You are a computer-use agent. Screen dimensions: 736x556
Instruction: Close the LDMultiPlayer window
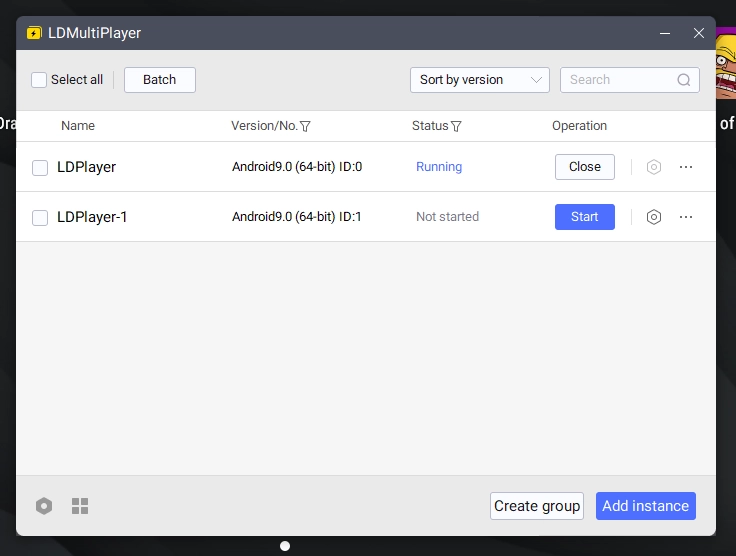[x=698, y=33]
